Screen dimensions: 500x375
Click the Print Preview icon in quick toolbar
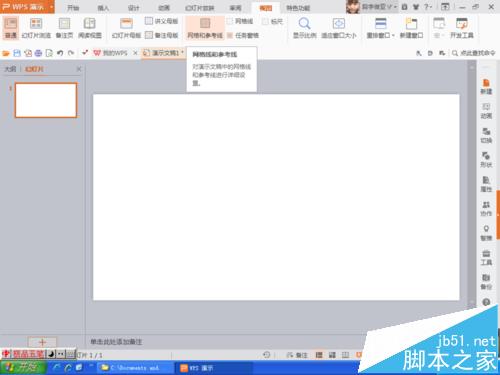click(49, 53)
